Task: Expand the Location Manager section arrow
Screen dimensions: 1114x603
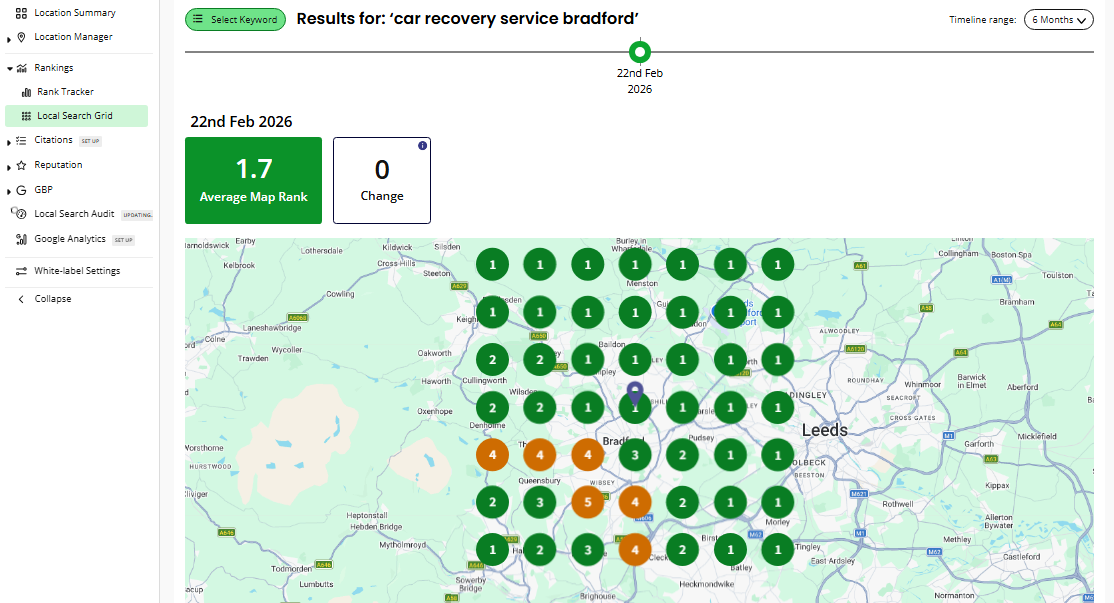Action: 9,38
